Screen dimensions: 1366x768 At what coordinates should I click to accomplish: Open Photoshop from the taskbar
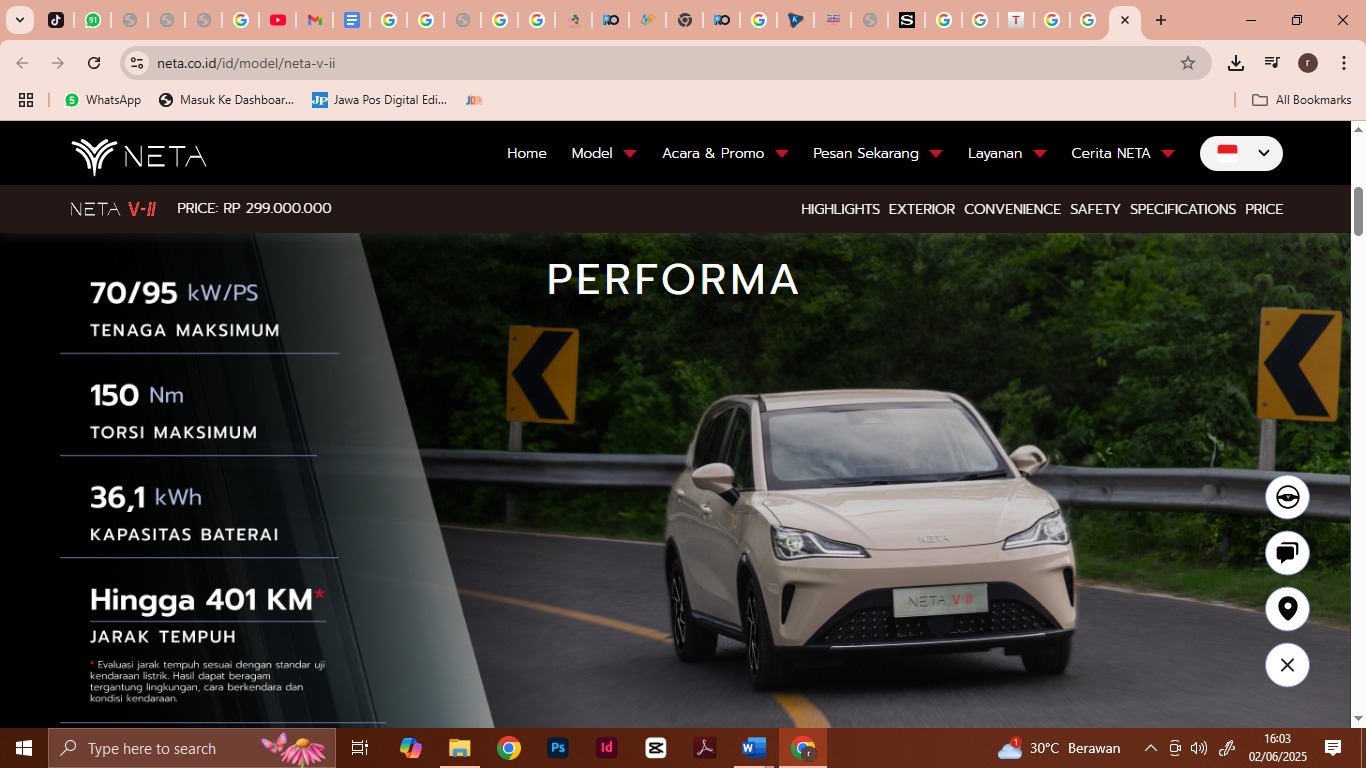point(558,748)
